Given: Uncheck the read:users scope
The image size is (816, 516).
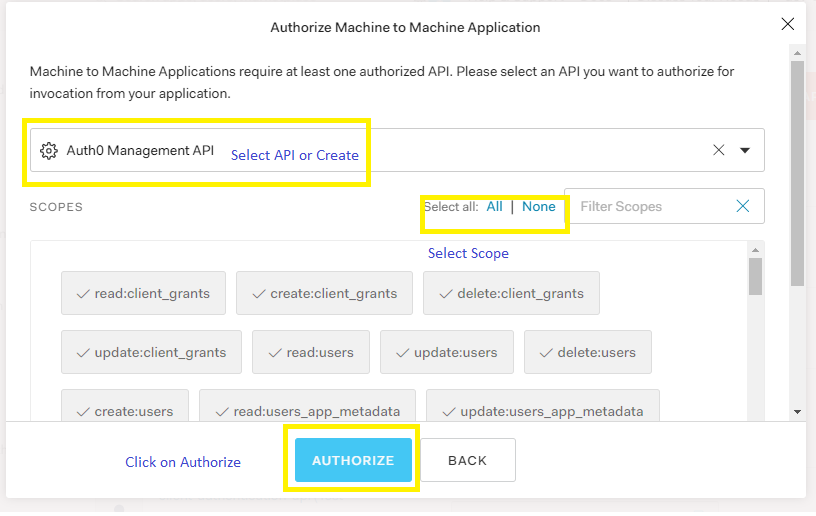Looking at the screenshot, I should (x=310, y=352).
